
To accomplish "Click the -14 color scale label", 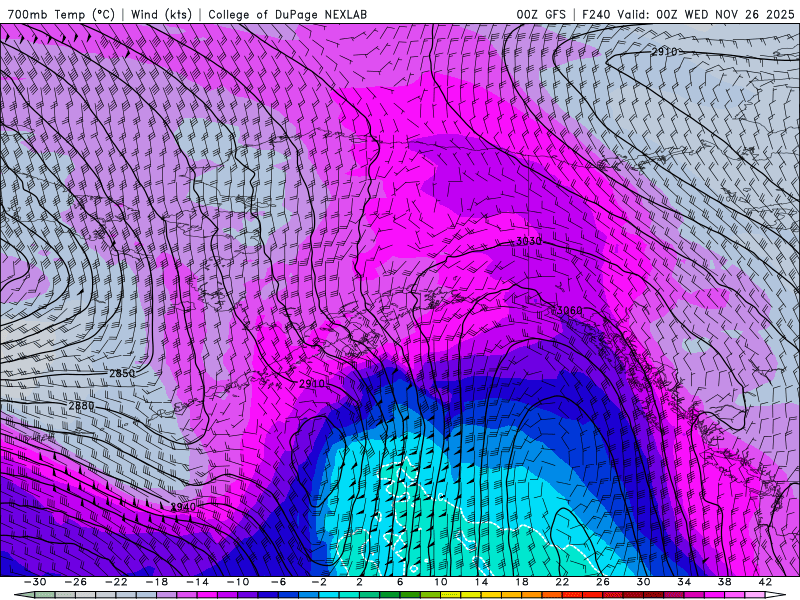I will click(197, 582).
